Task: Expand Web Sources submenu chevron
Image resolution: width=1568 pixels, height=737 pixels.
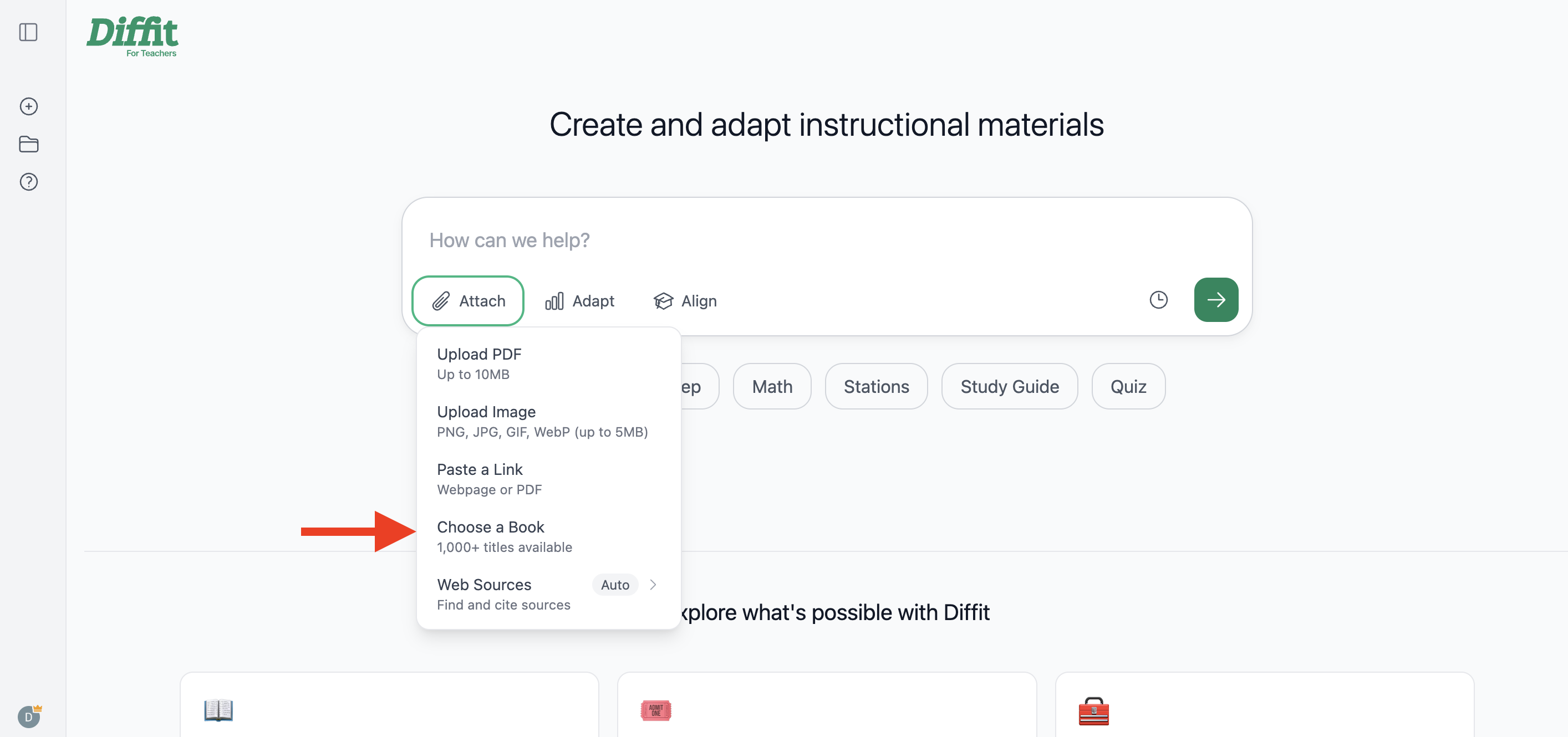Action: pos(653,585)
